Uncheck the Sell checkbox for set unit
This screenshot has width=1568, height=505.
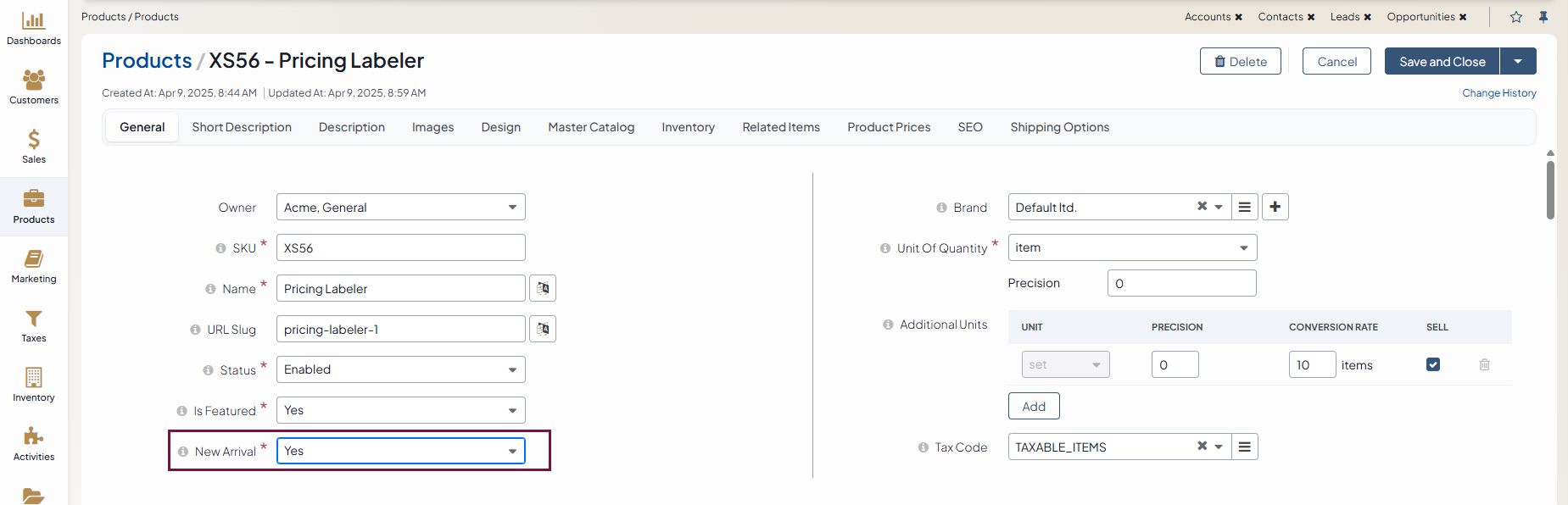[x=1433, y=364]
